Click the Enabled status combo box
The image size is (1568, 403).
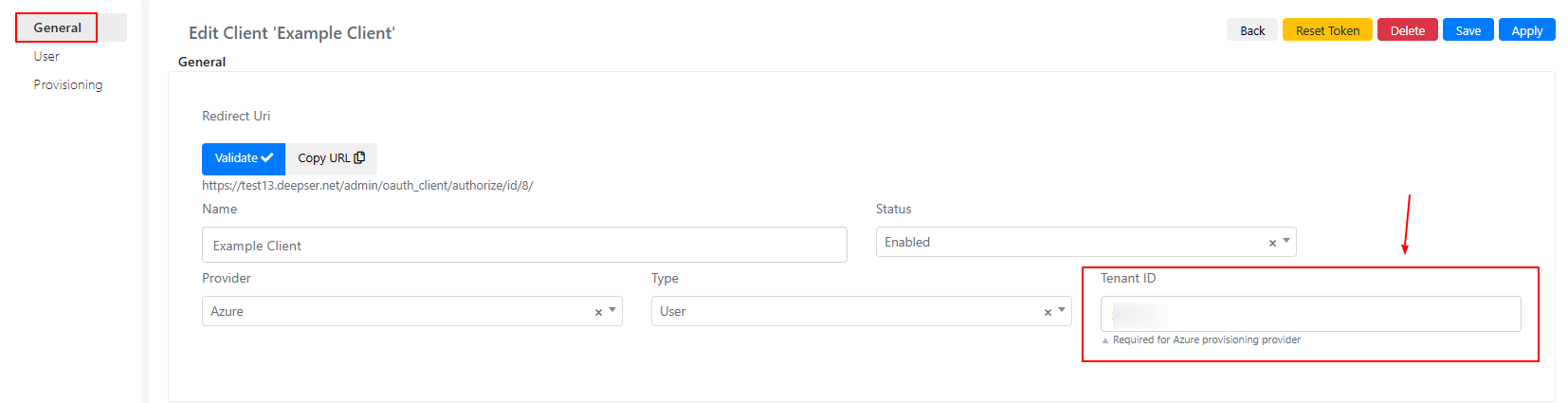[x=1085, y=242]
